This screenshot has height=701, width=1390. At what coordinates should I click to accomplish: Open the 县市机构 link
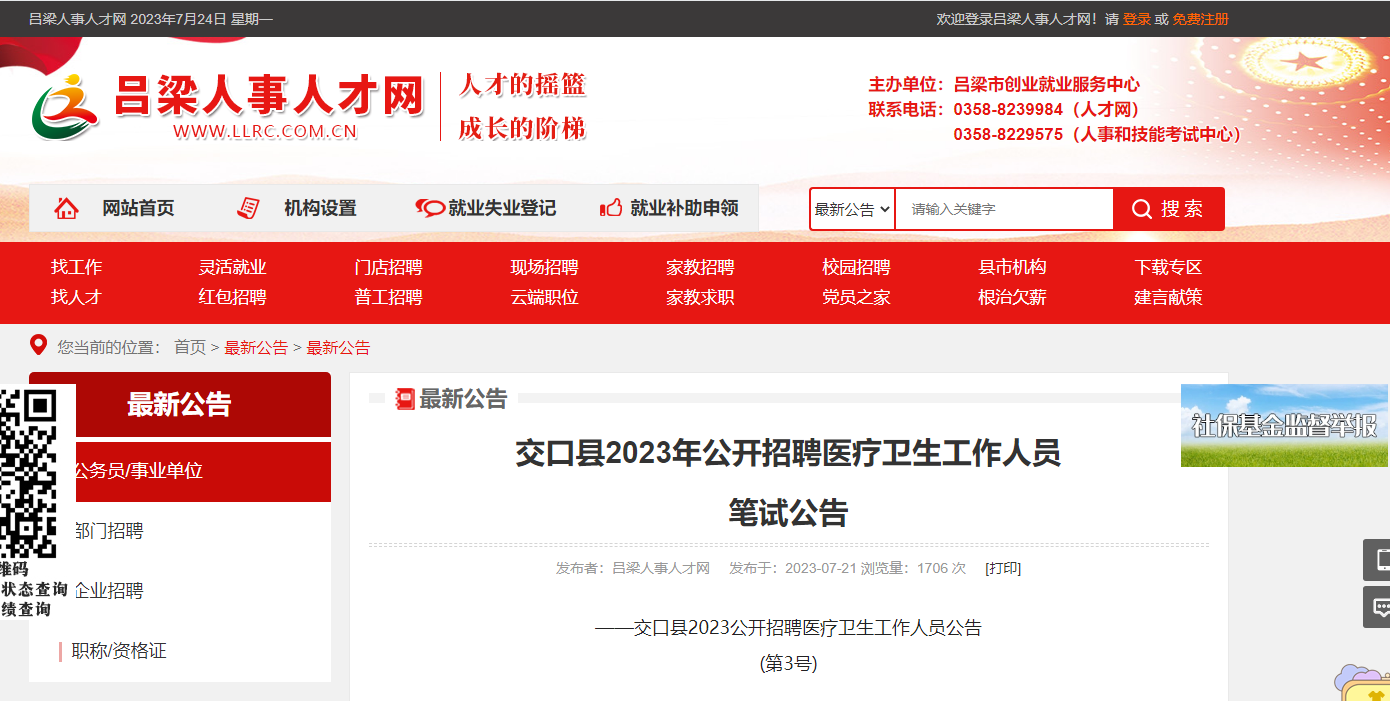pos(1013,267)
